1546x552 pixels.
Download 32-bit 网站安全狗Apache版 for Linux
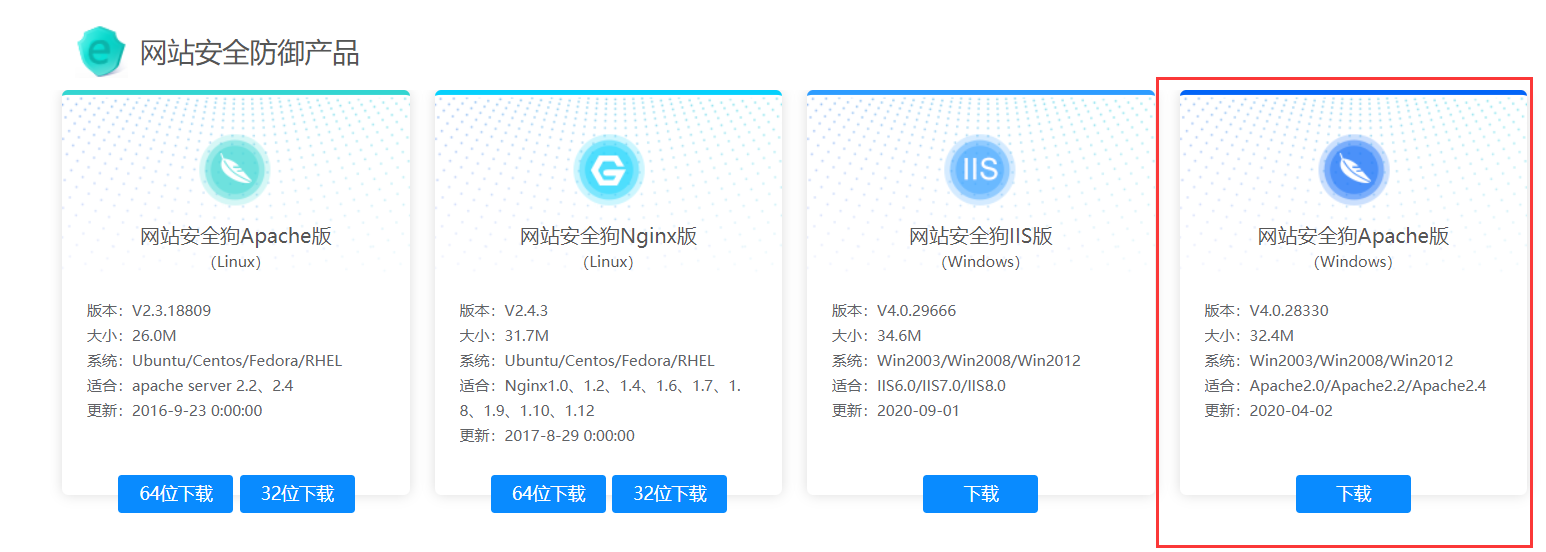(297, 494)
